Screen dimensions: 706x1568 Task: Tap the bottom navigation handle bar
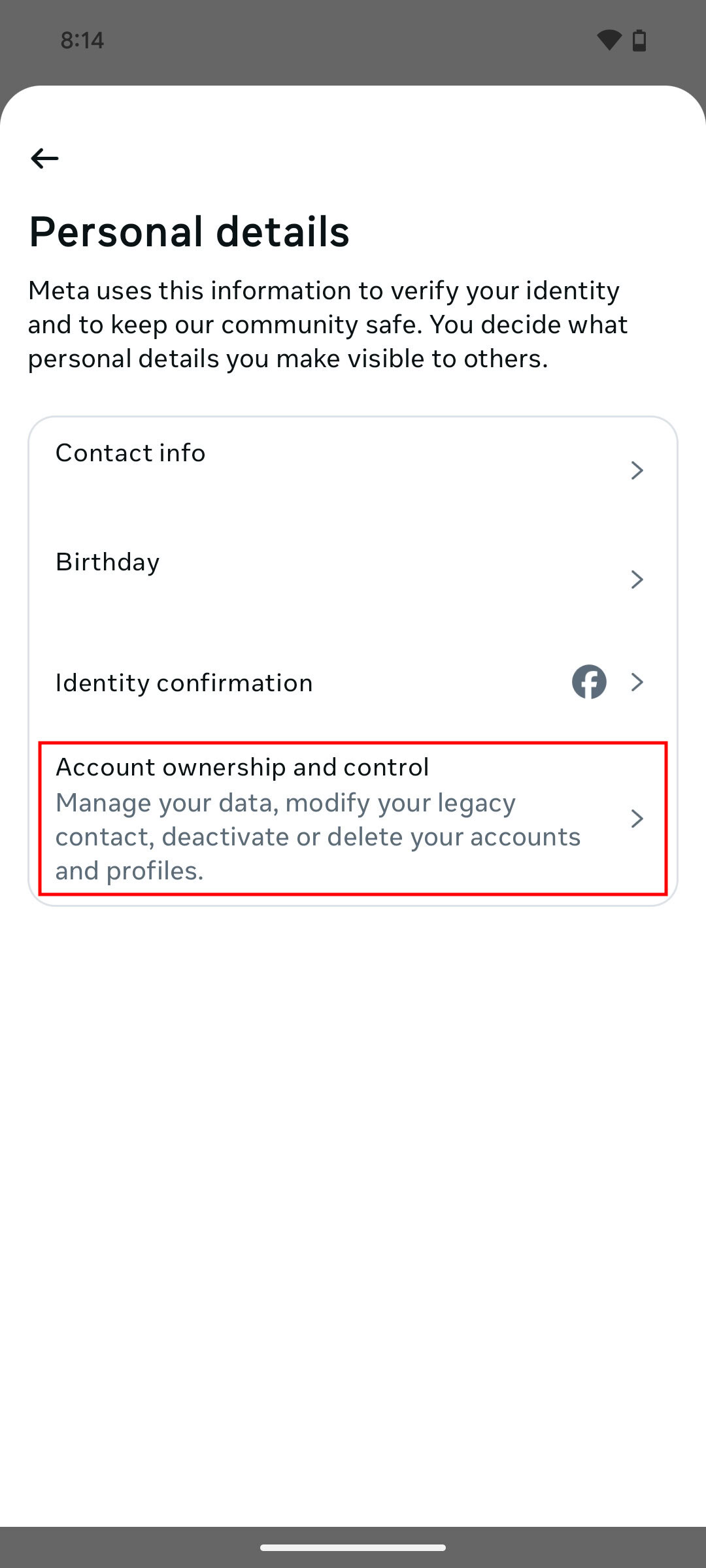353,1547
